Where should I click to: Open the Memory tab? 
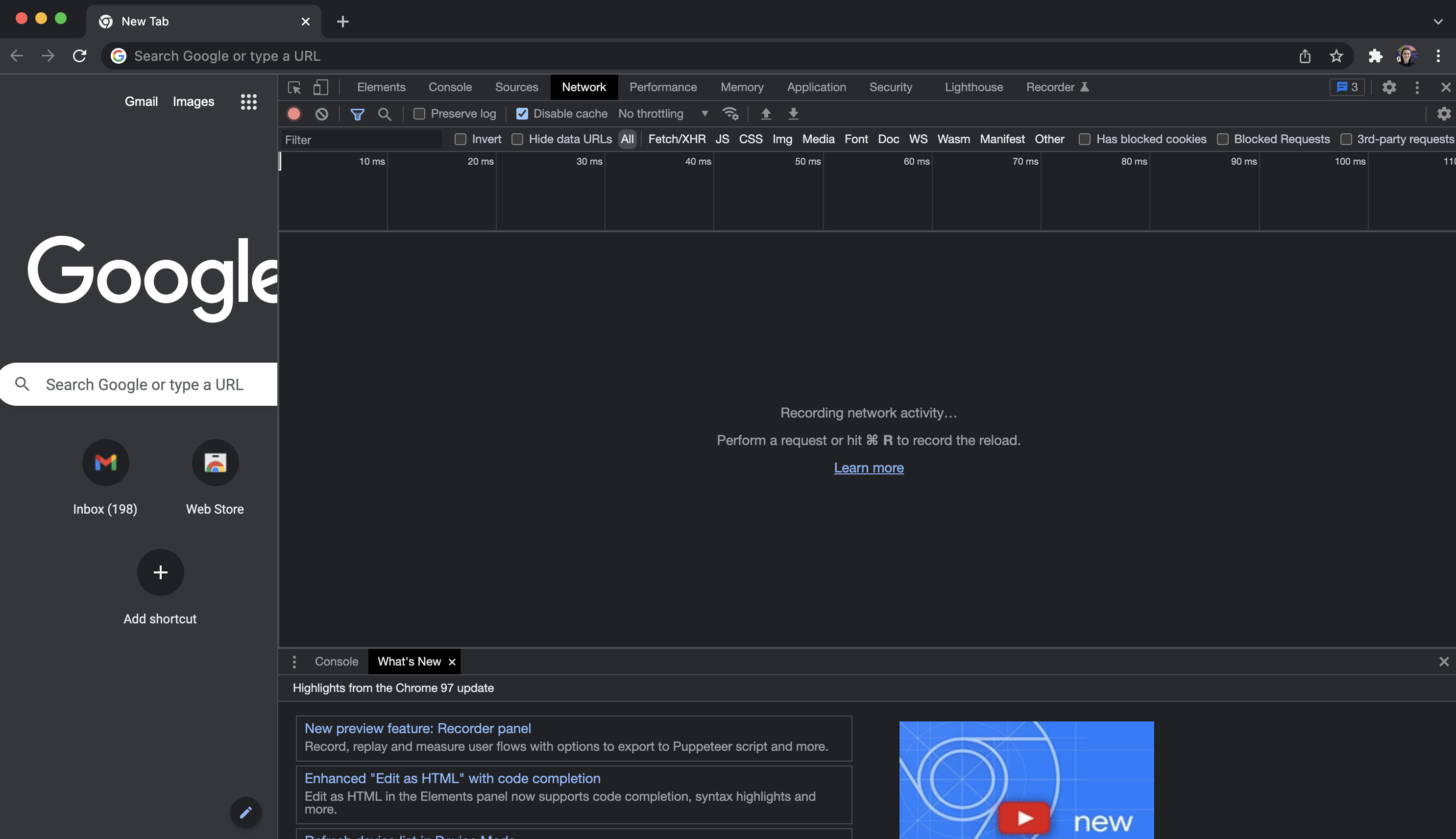(x=742, y=87)
